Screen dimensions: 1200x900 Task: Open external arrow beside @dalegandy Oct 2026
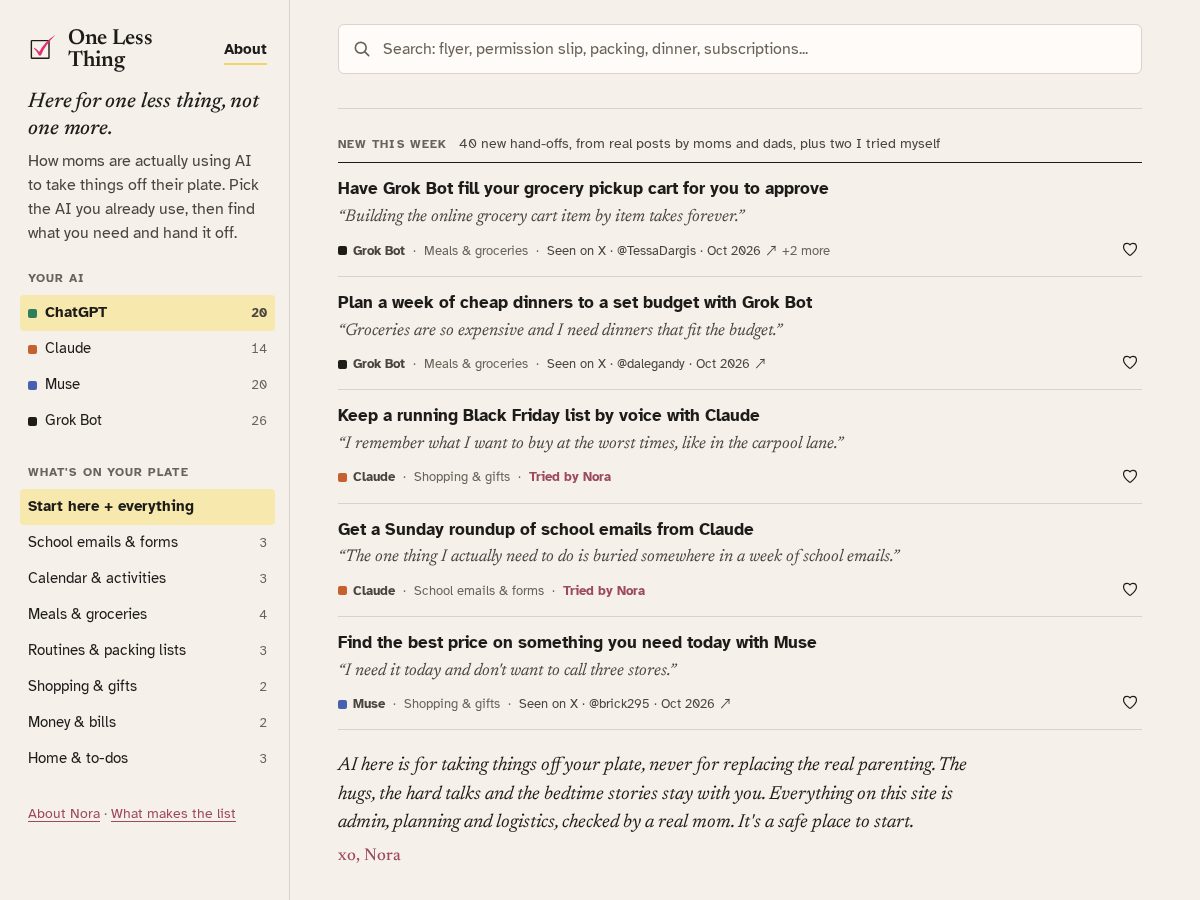click(x=760, y=364)
